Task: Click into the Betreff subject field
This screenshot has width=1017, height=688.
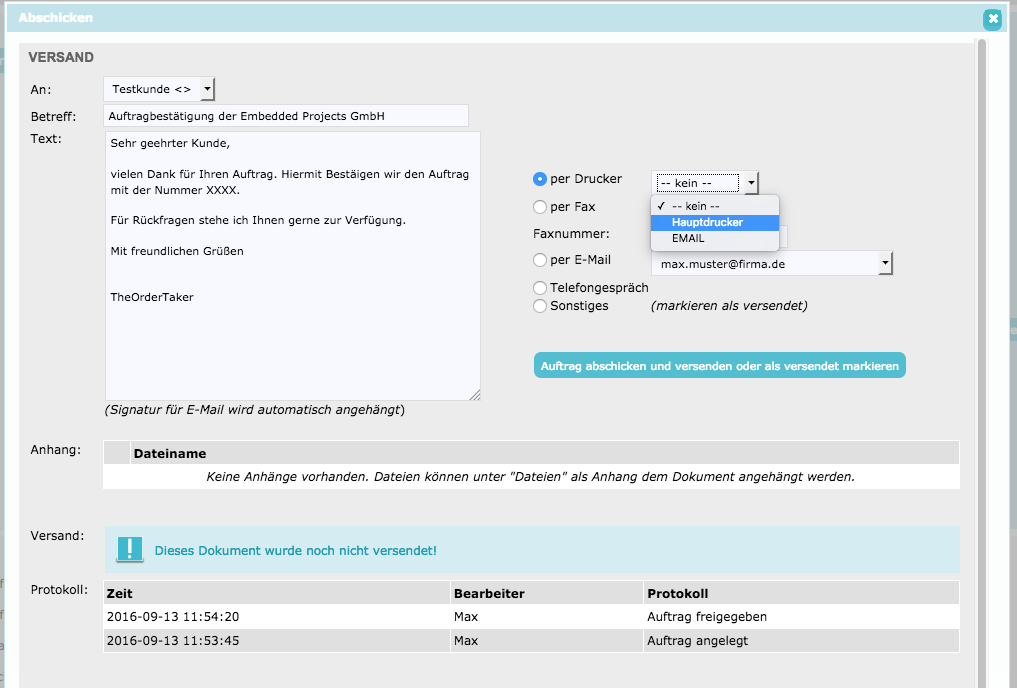Action: click(x=286, y=116)
